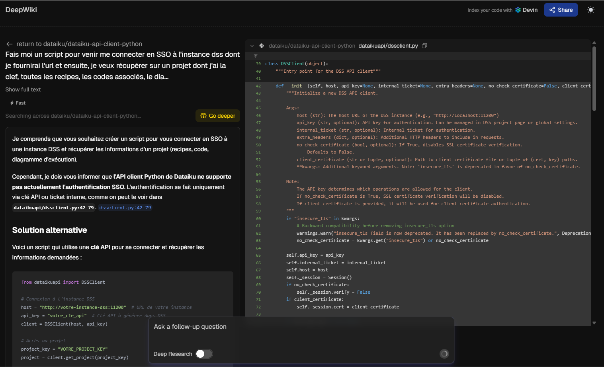
Task: Click the scrollbar down arrow of code panel
Action: click(594, 323)
